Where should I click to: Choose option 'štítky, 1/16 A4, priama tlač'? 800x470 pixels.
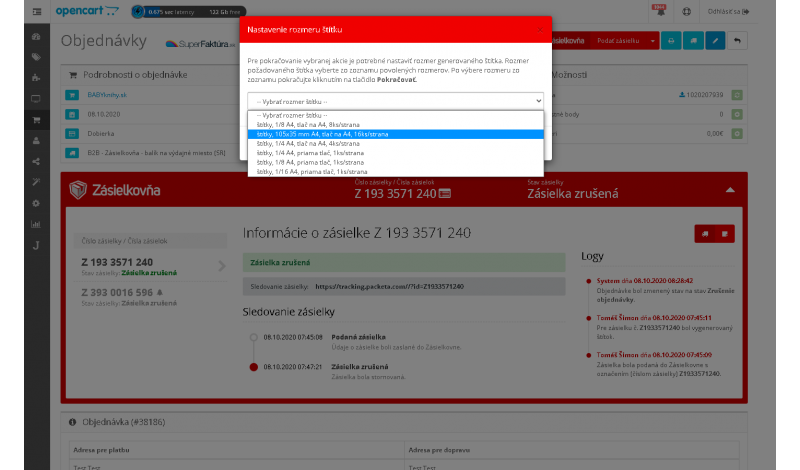click(395, 171)
